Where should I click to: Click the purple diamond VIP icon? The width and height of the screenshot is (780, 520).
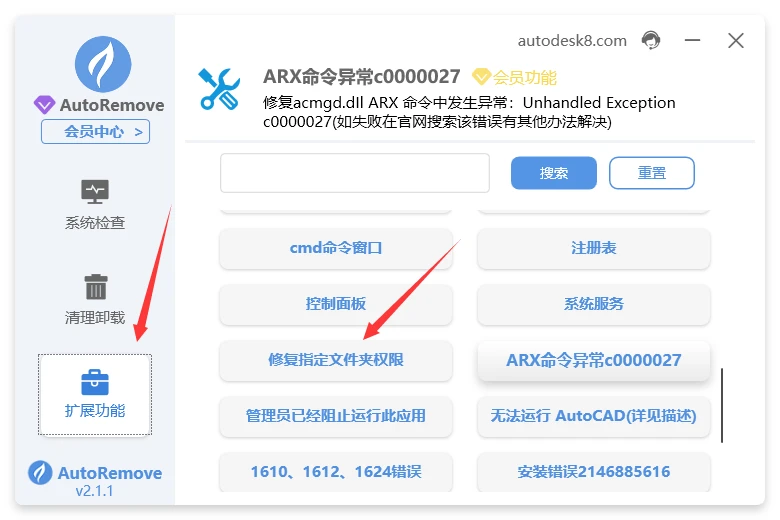click(x=44, y=104)
